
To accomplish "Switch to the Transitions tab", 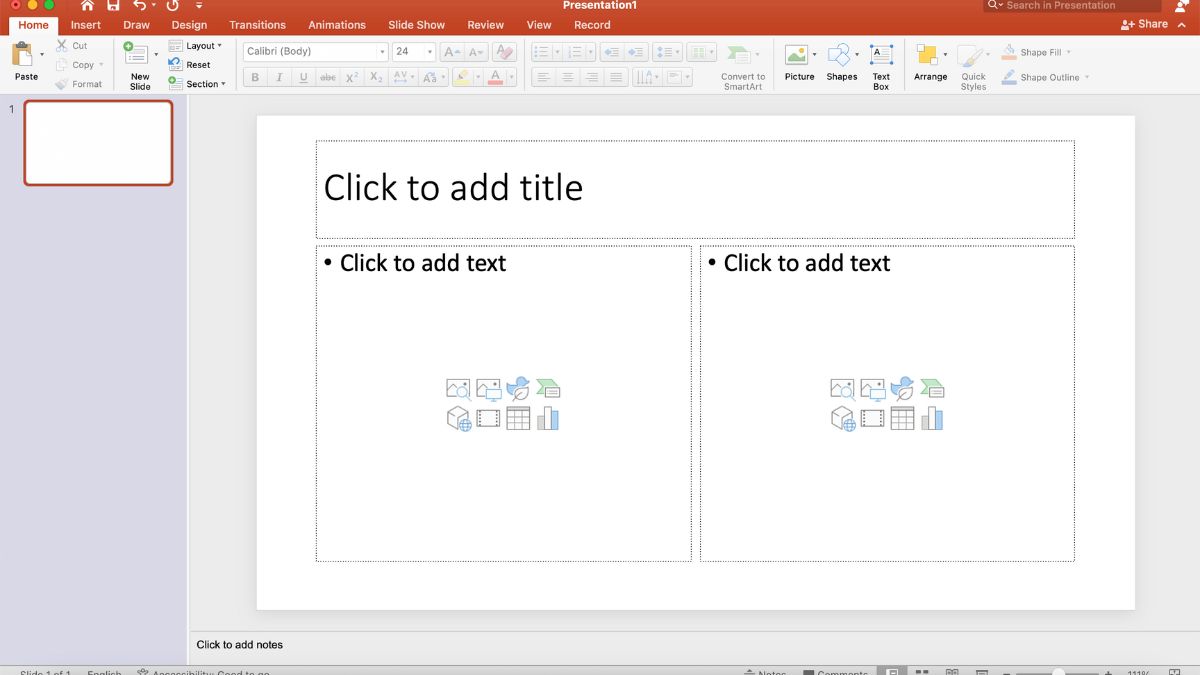I will tap(257, 24).
